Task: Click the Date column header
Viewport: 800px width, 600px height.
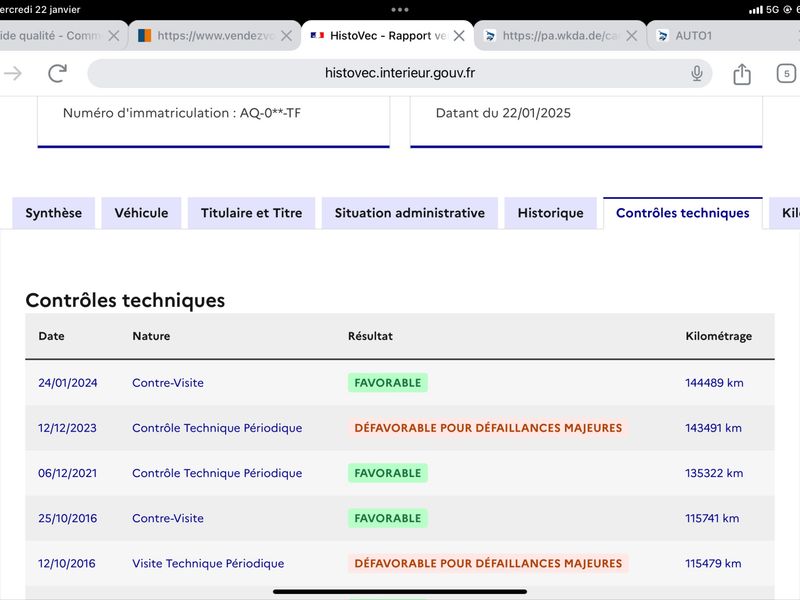Action: click(x=52, y=336)
